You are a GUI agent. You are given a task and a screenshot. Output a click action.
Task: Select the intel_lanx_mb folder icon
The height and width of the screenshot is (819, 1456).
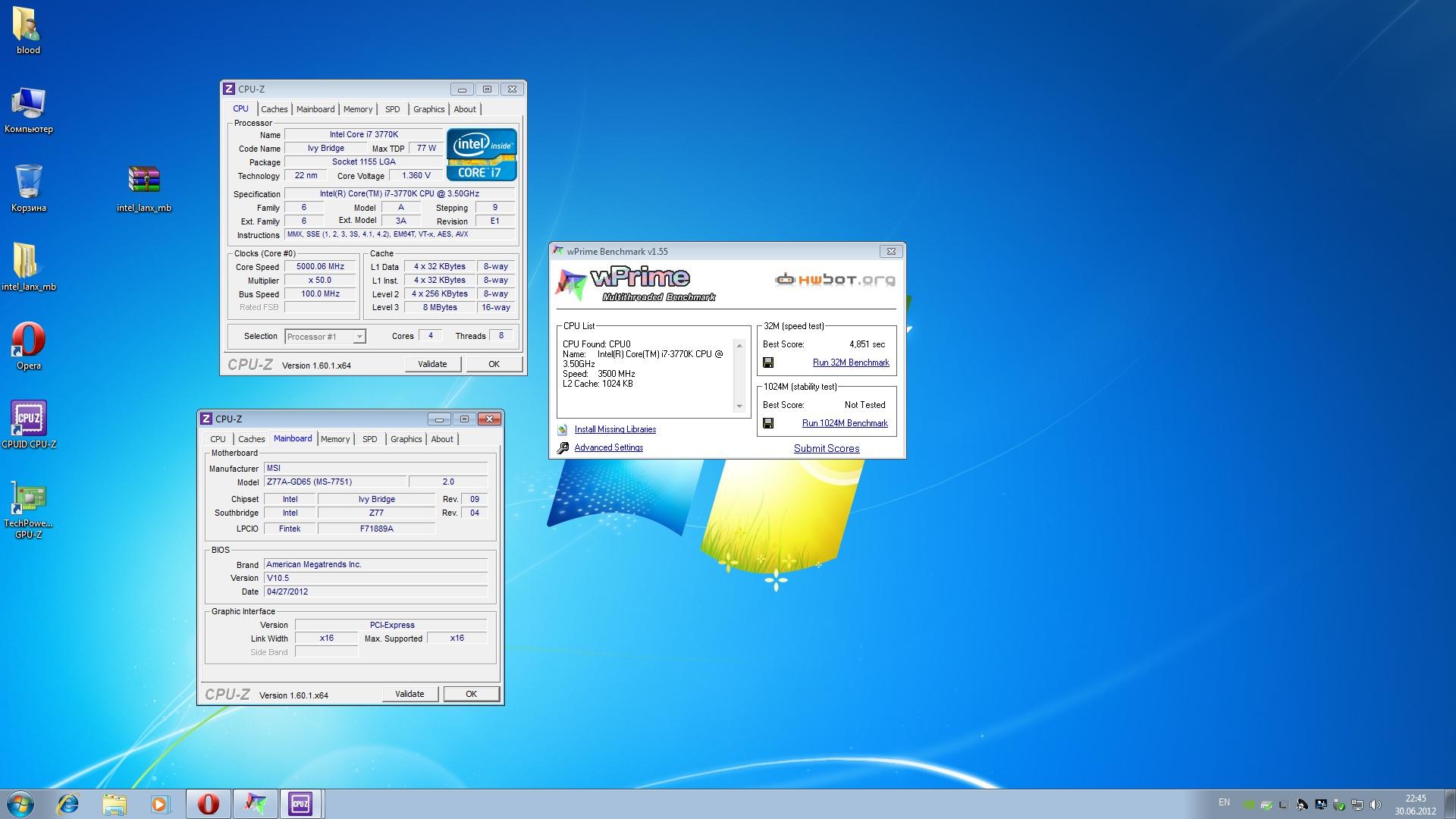coord(28,268)
